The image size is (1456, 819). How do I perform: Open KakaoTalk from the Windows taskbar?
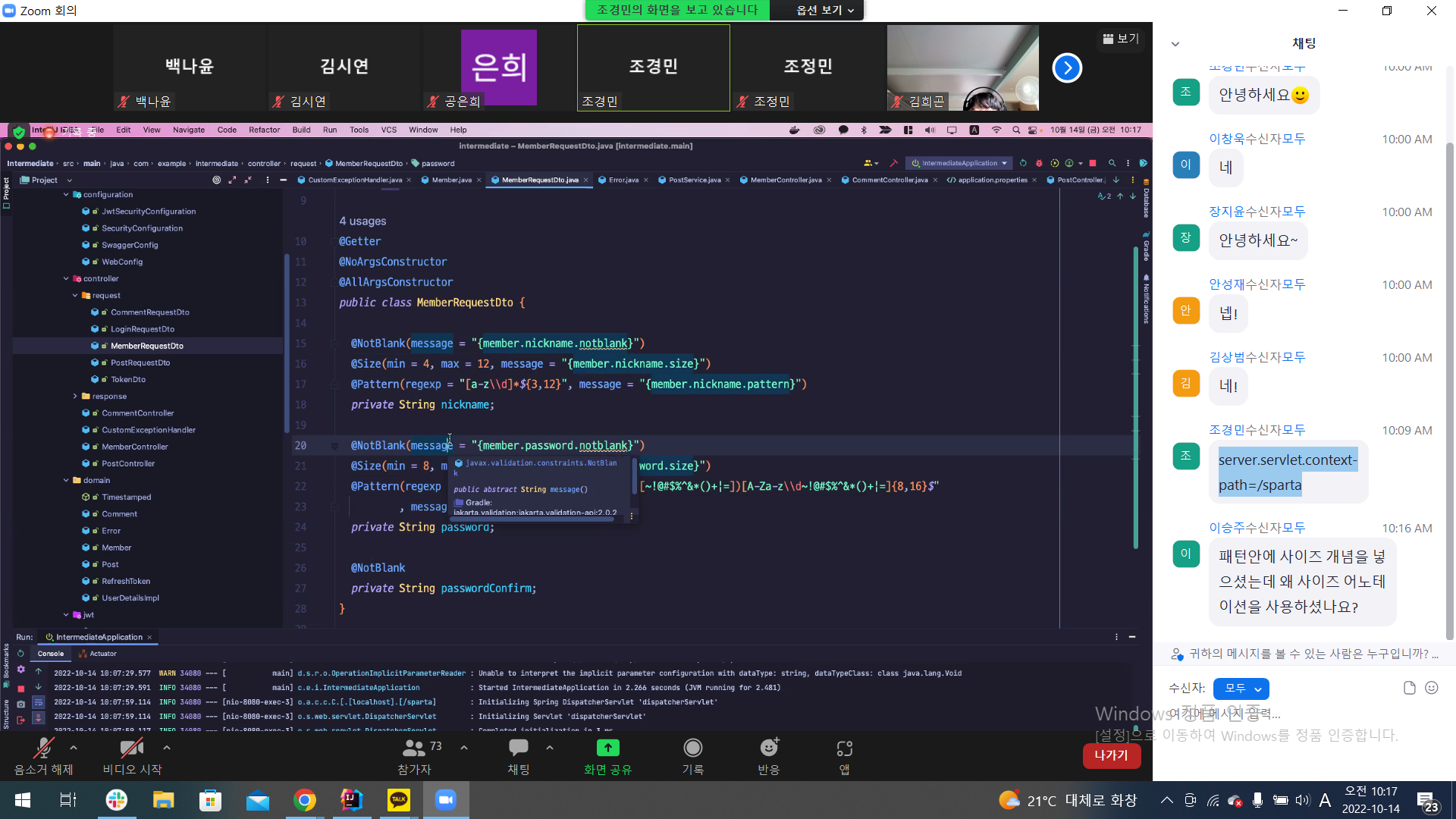click(399, 800)
